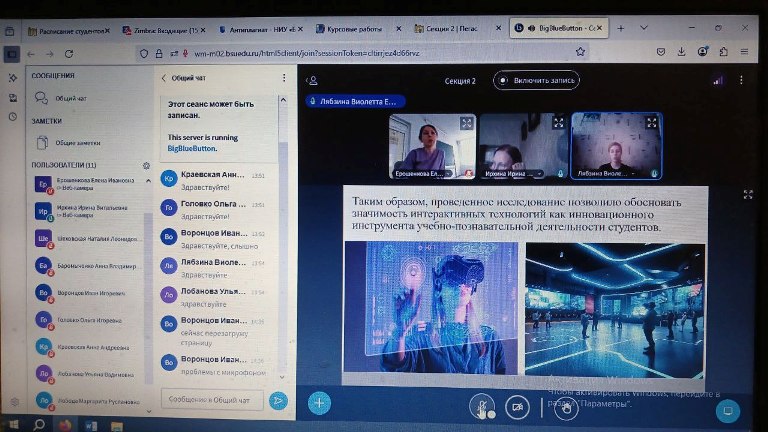Open the blue plus actions menu

319,403
